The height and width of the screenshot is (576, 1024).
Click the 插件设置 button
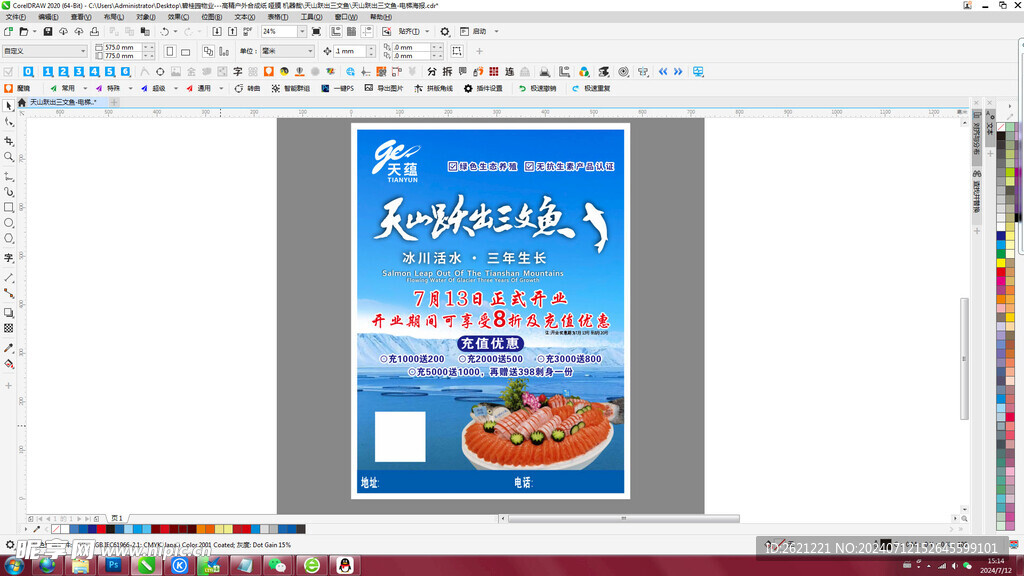click(483, 88)
